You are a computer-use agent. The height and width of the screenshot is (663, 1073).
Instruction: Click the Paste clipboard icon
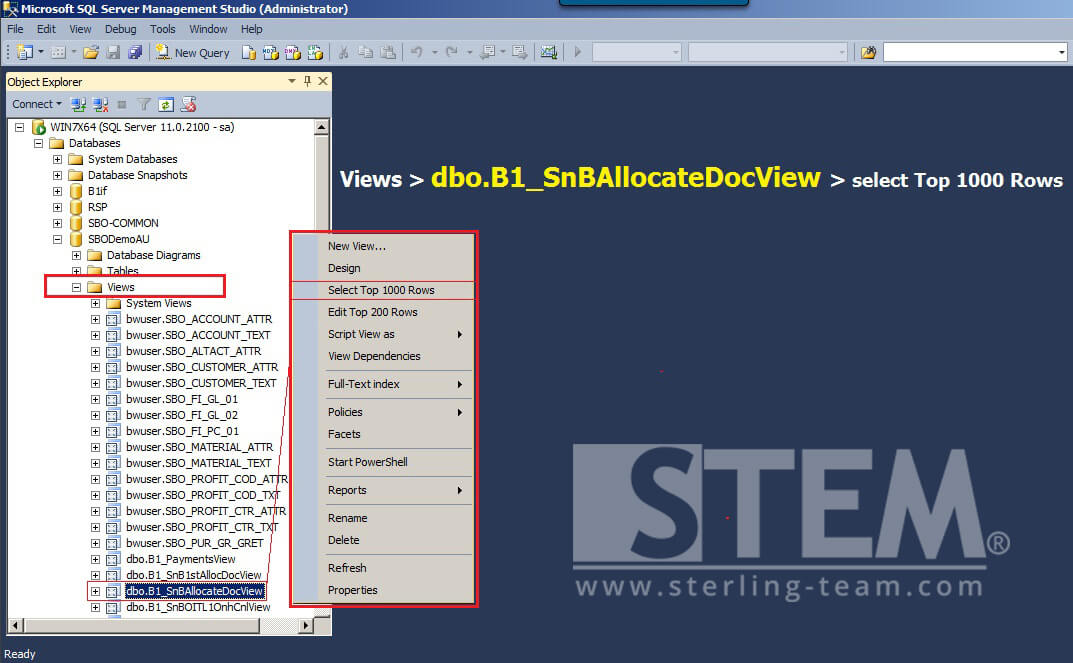pyautogui.click(x=388, y=53)
